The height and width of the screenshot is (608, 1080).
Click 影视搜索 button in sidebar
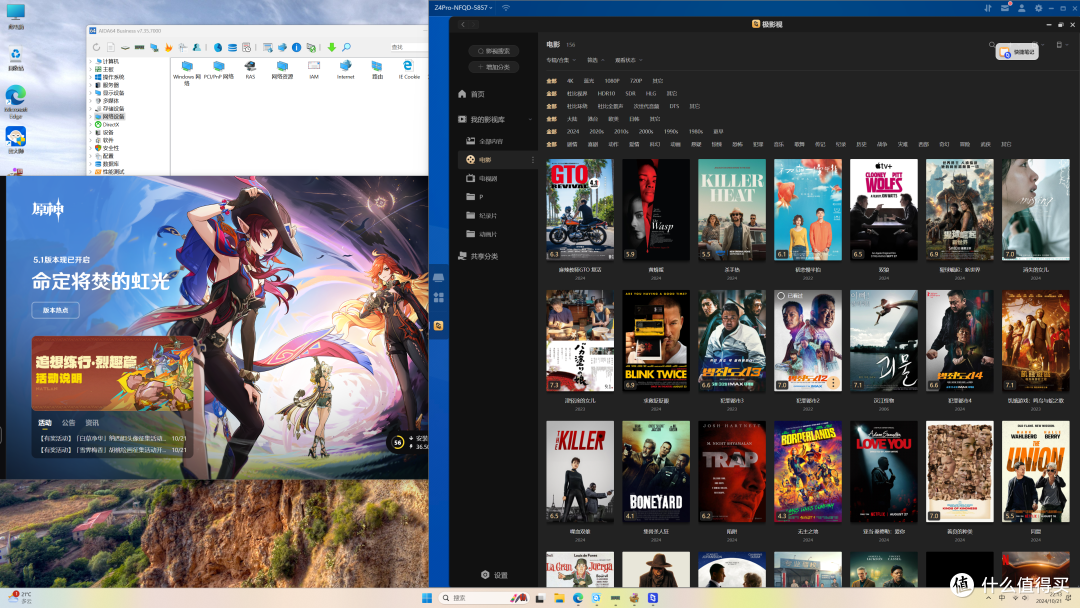coord(494,51)
